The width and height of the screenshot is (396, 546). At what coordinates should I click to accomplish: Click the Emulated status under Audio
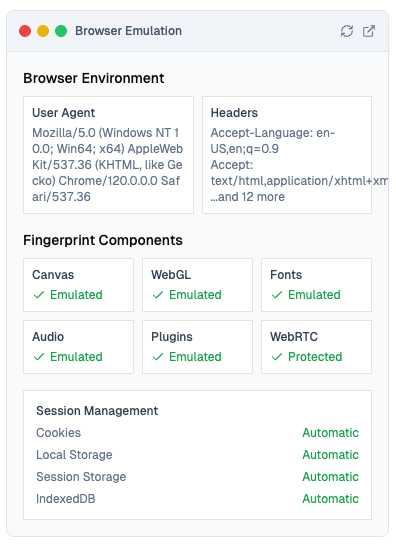coord(76,357)
